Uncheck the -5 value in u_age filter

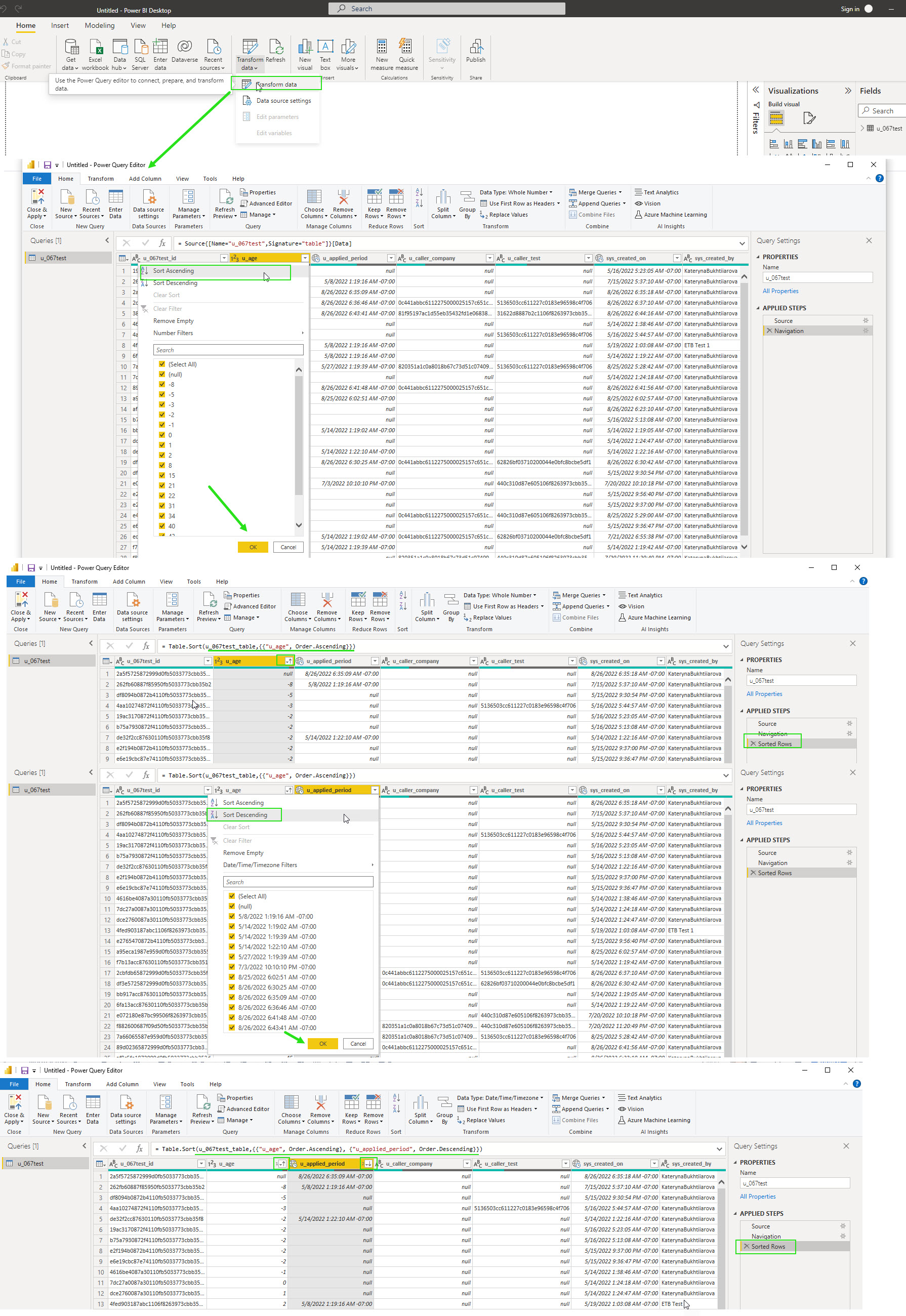coord(162,395)
